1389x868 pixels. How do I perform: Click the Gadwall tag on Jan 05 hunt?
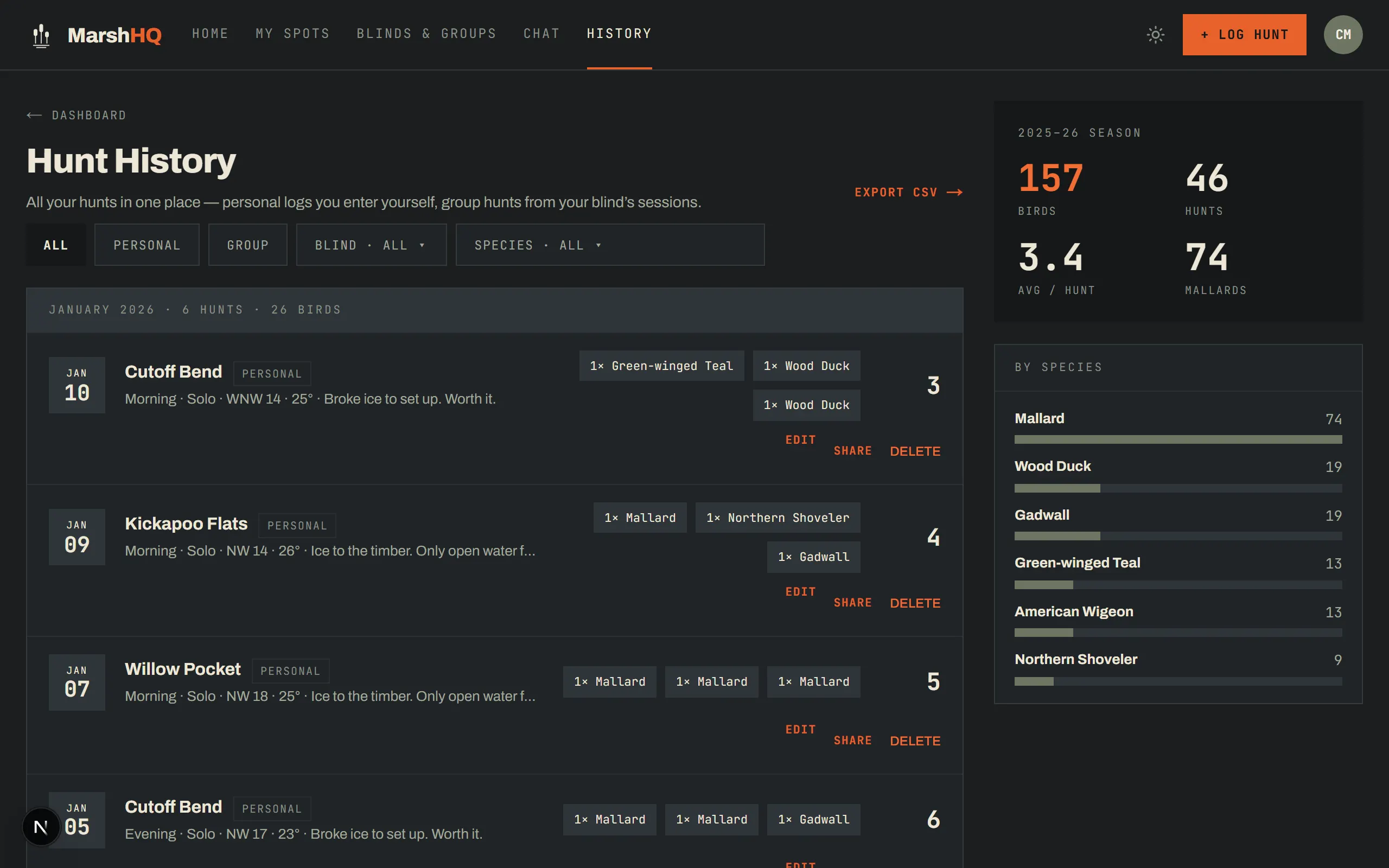pyautogui.click(x=814, y=820)
